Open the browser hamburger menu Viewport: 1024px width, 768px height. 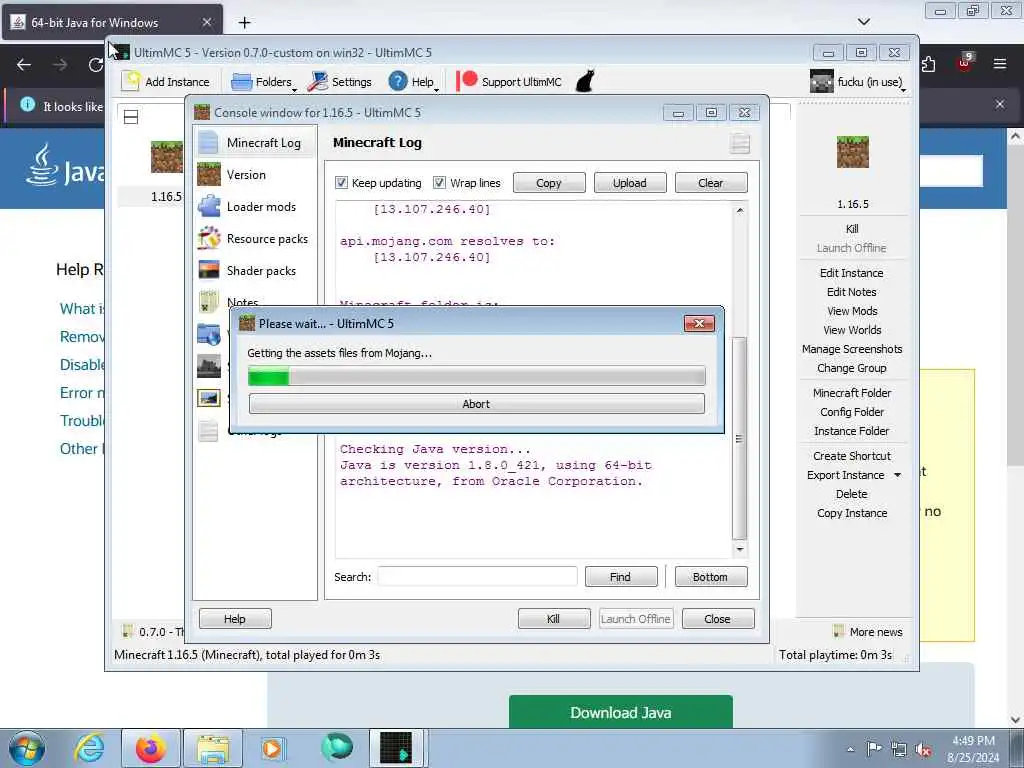pyautogui.click(x=999, y=63)
